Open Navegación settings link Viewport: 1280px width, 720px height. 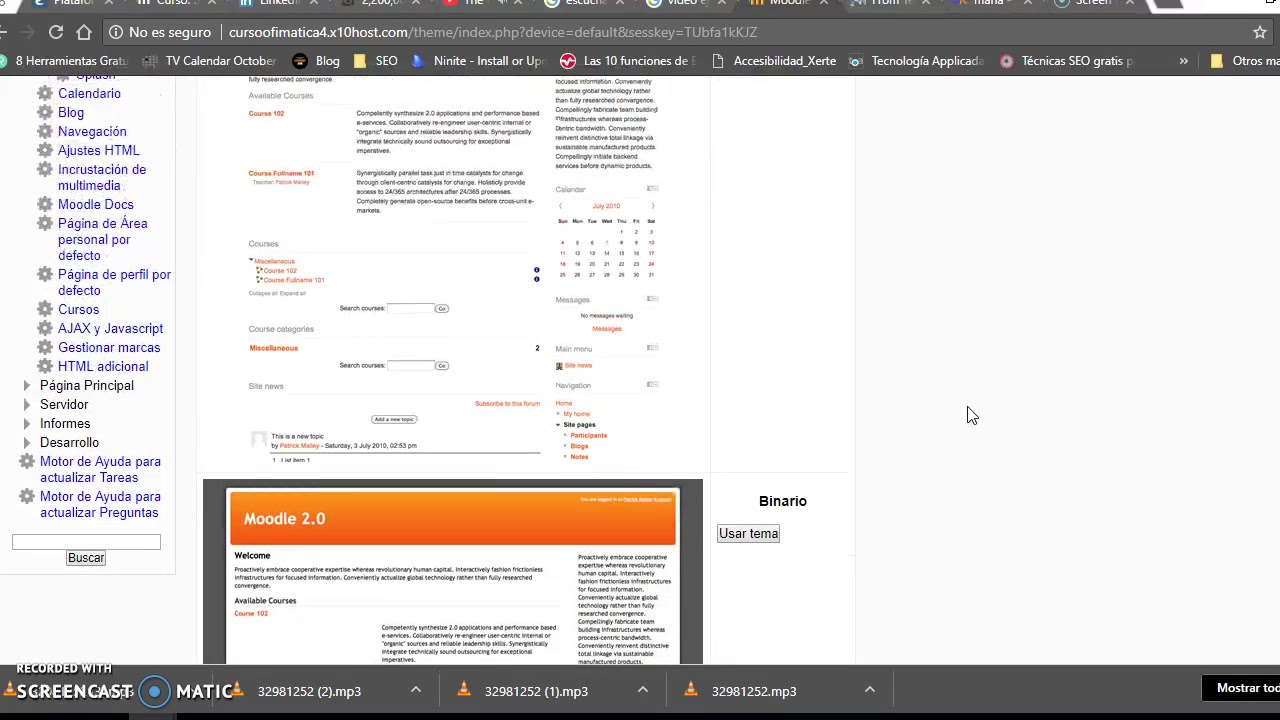tap(92, 131)
